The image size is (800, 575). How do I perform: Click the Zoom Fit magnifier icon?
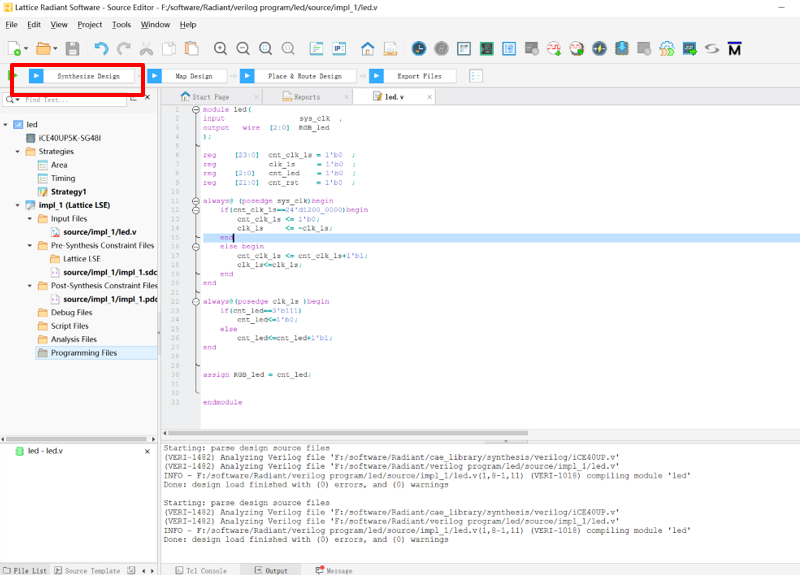pyautogui.click(x=265, y=49)
